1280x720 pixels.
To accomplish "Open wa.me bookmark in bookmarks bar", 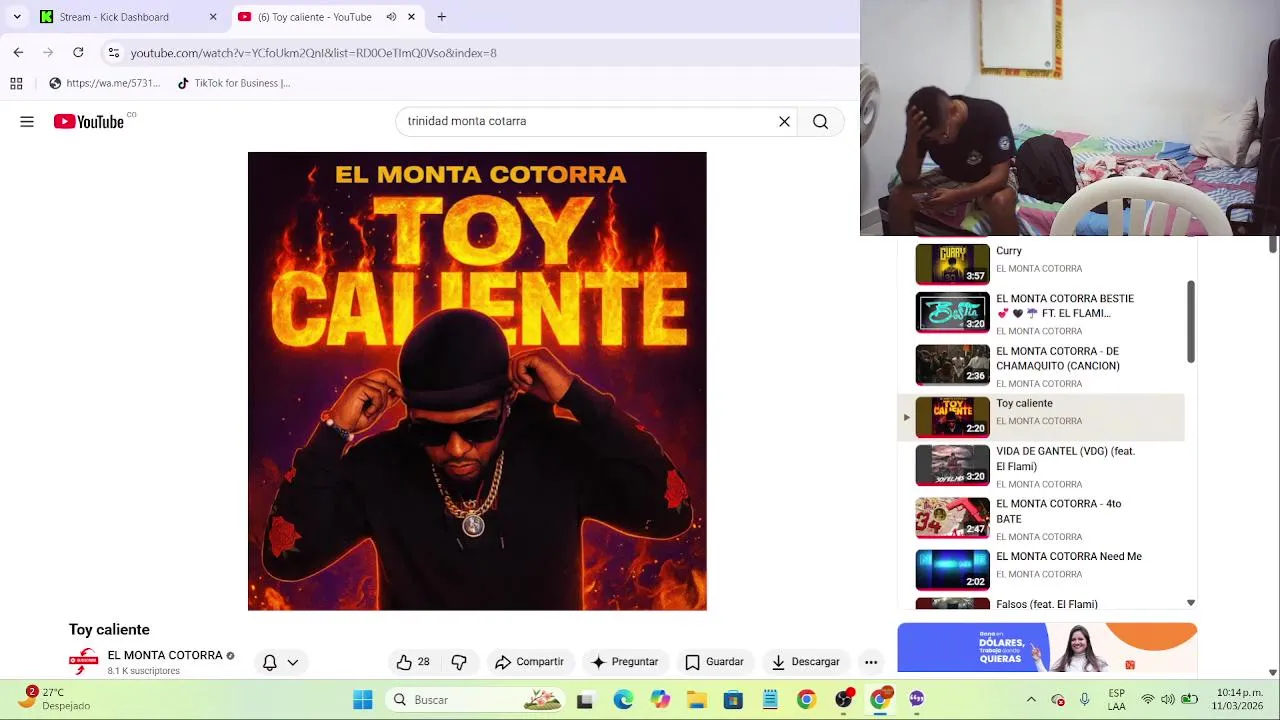I will (105, 83).
